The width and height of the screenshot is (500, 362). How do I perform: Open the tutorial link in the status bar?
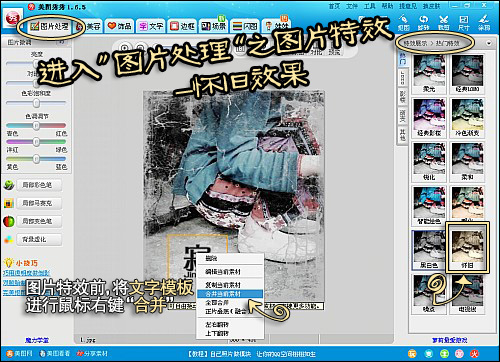click(x=252, y=354)
